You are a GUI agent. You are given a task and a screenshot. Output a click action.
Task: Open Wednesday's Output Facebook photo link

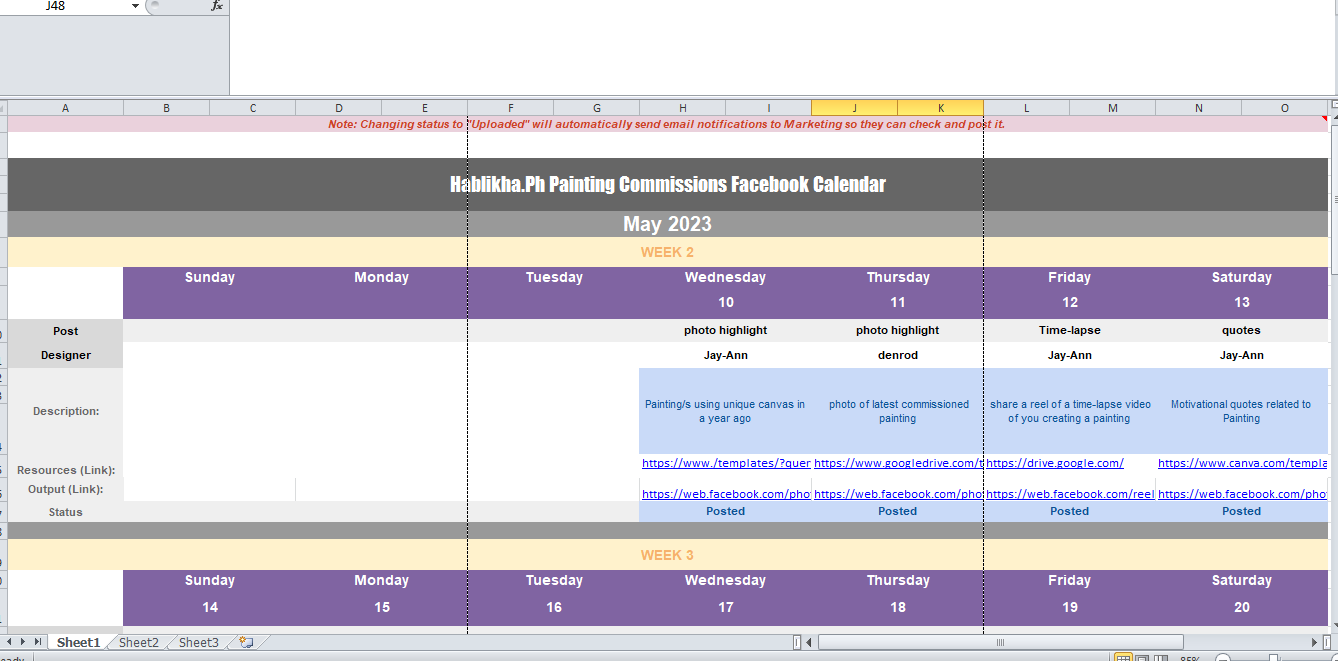coord(726,494)
